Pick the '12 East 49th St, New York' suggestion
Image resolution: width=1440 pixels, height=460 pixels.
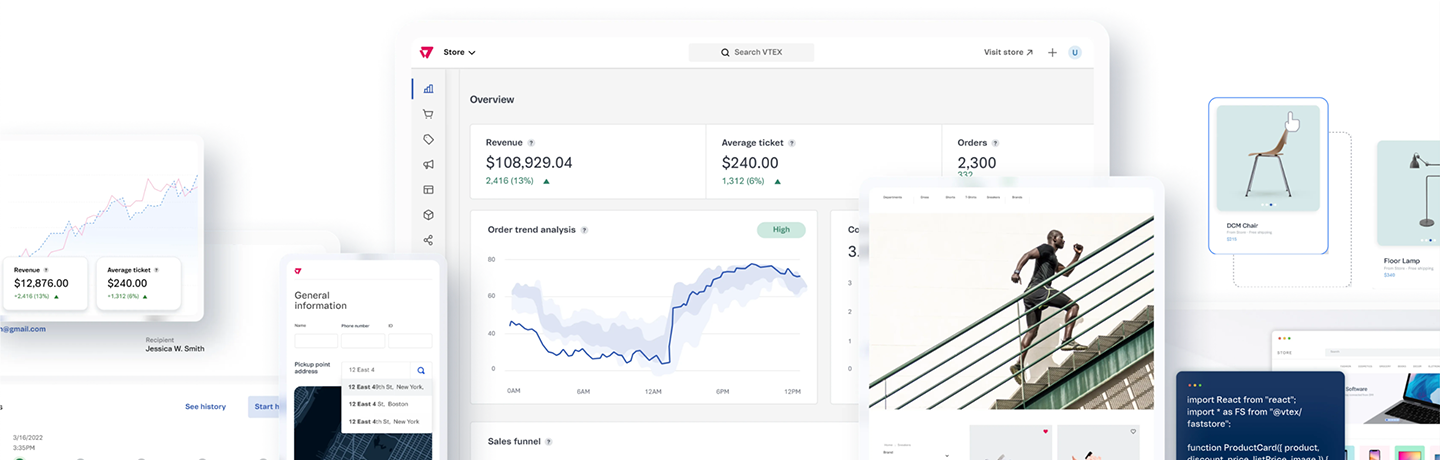[386, 387]
